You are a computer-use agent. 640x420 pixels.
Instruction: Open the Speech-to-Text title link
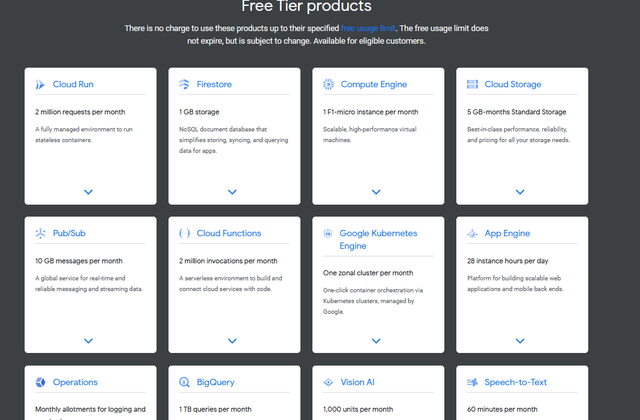pos(516,382)
